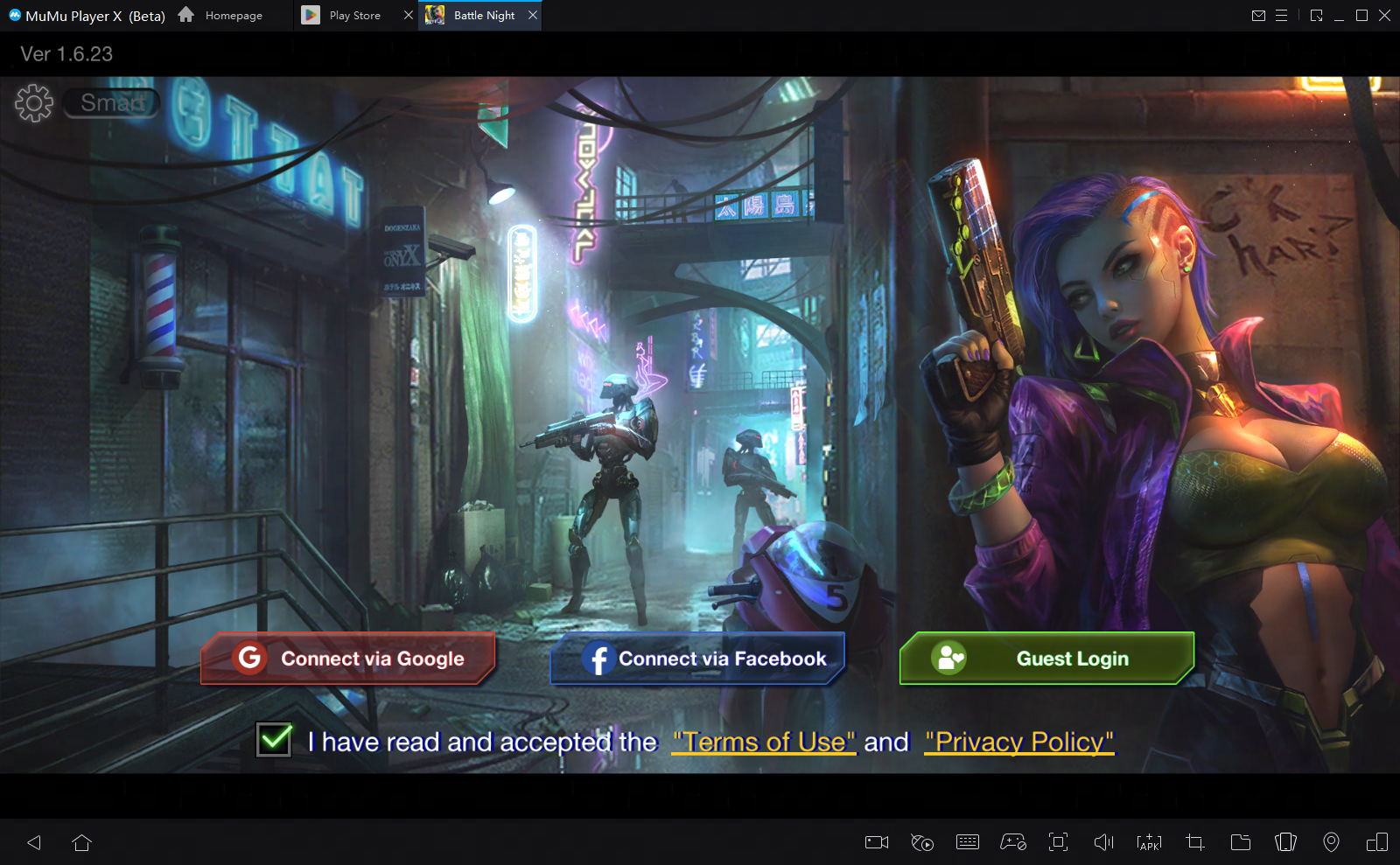
Task: Click the Google G logo
Action: [x=249, y=657]
